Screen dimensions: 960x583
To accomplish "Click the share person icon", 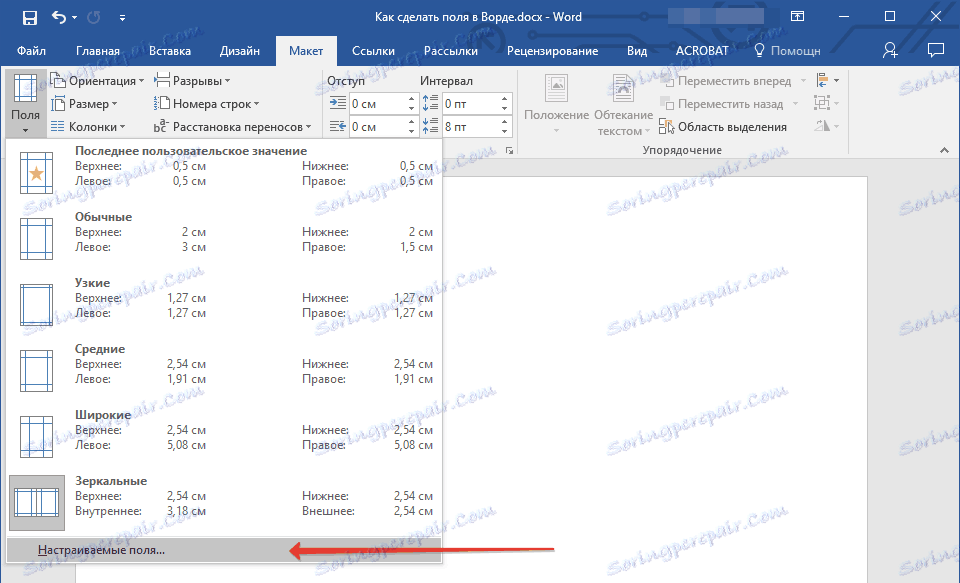I will 890,50.
